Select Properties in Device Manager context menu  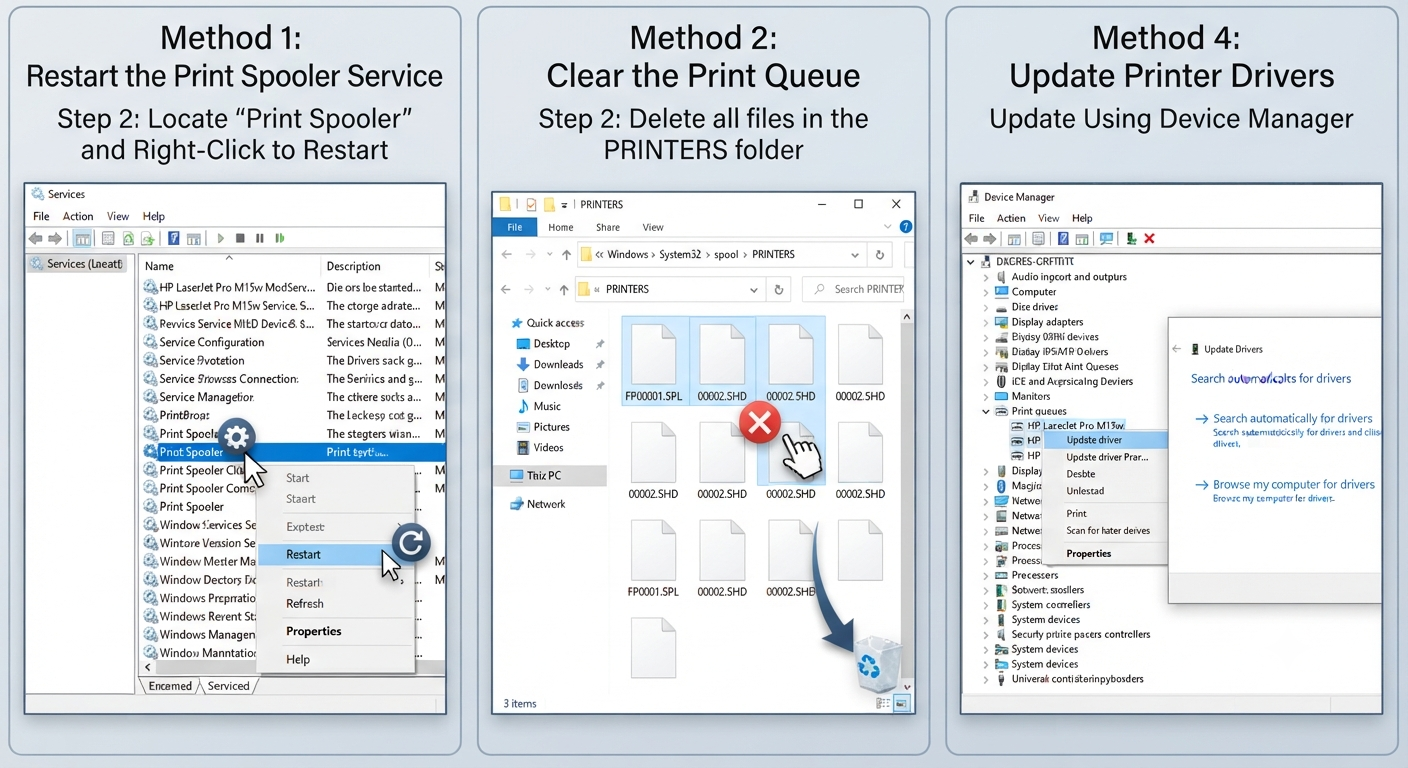pos(1089,554)
